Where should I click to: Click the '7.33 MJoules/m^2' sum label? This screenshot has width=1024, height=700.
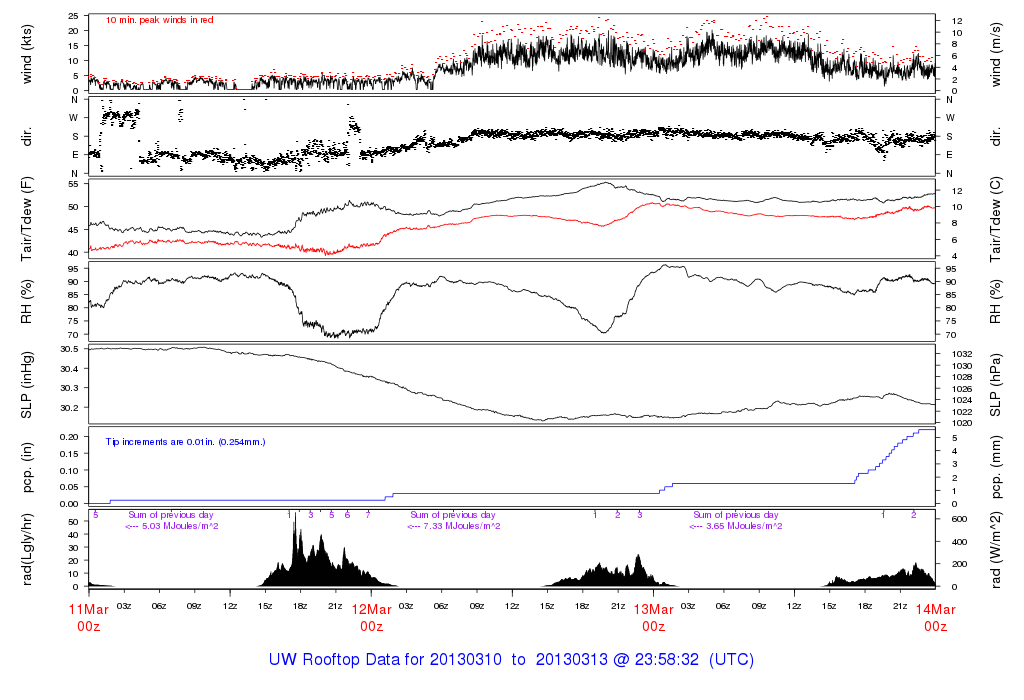pos(462,526)
